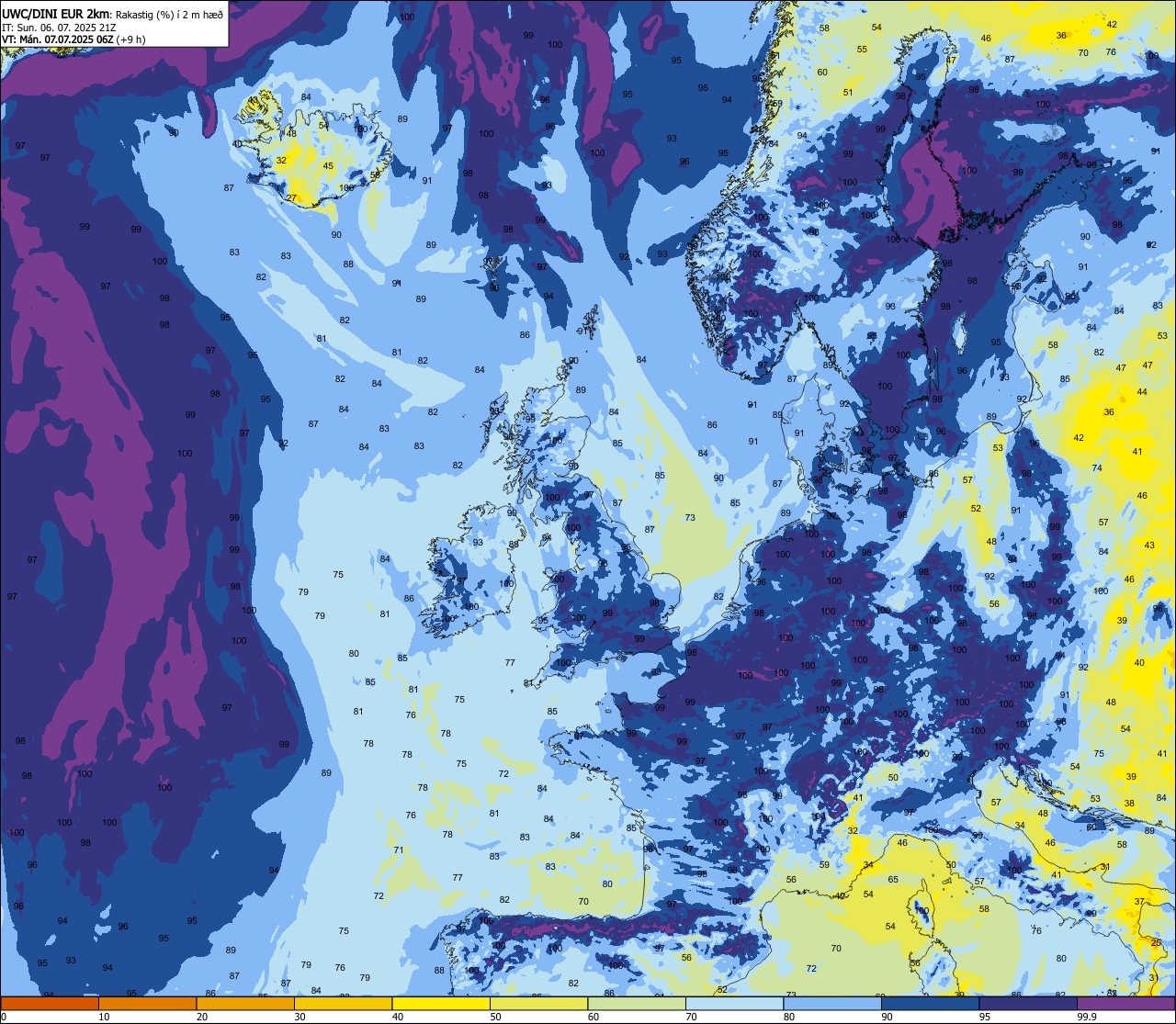Select the "60" tick label under the color bar

(594, 1017)
